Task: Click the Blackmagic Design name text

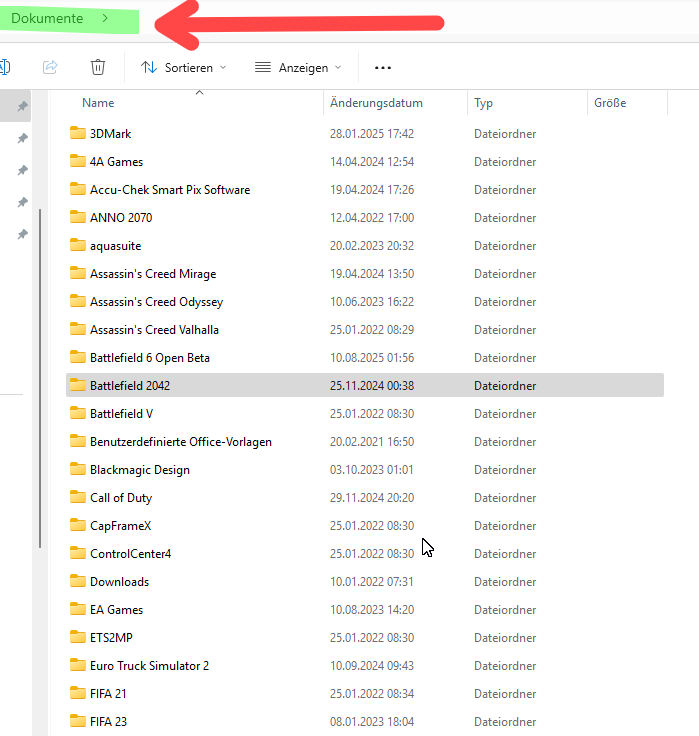Action: coord(140,470)
